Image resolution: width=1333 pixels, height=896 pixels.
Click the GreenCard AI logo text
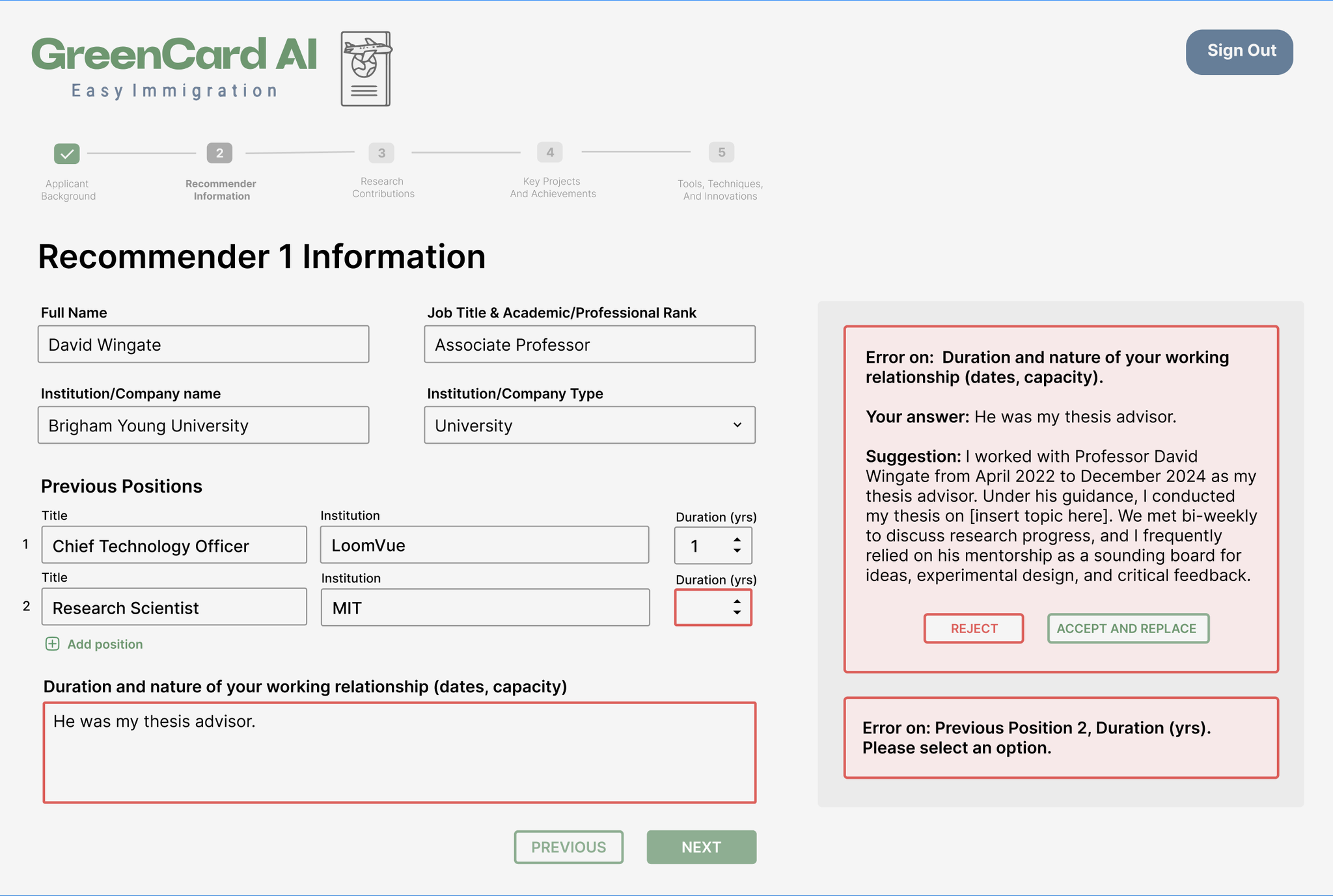pos(174,55)
